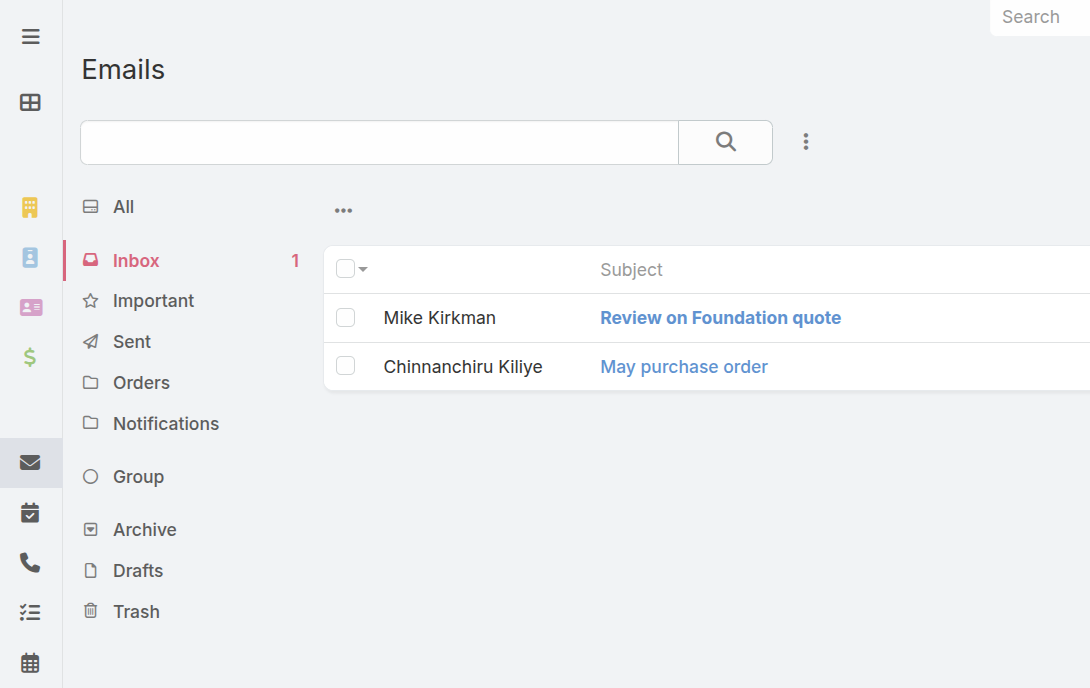The width and height of the screenshot is (1090, 688).
Task: Open the hamburger navigation menu
Action: [30, 37]
